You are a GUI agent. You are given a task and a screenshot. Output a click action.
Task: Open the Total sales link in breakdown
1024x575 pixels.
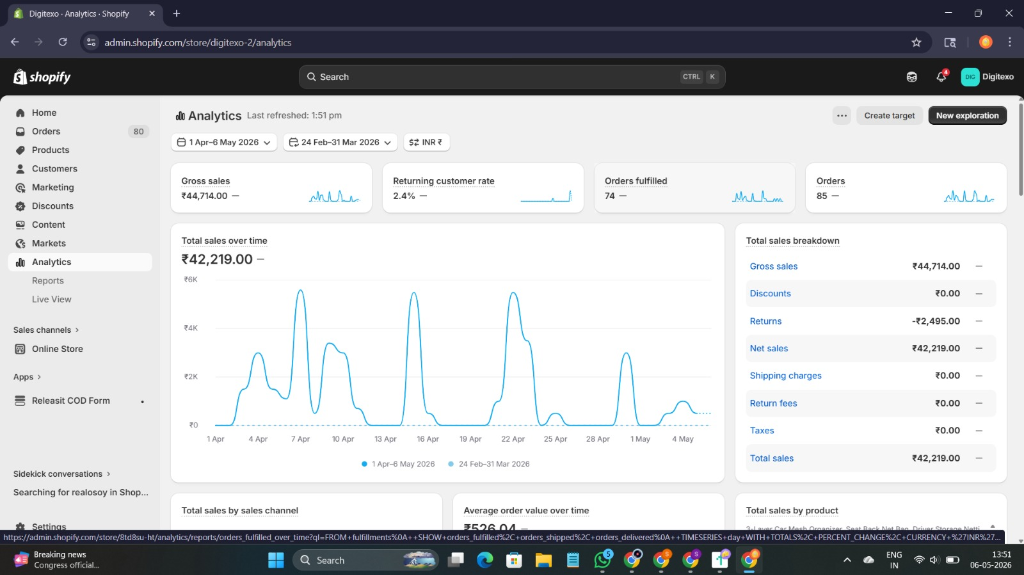(771, 458)
